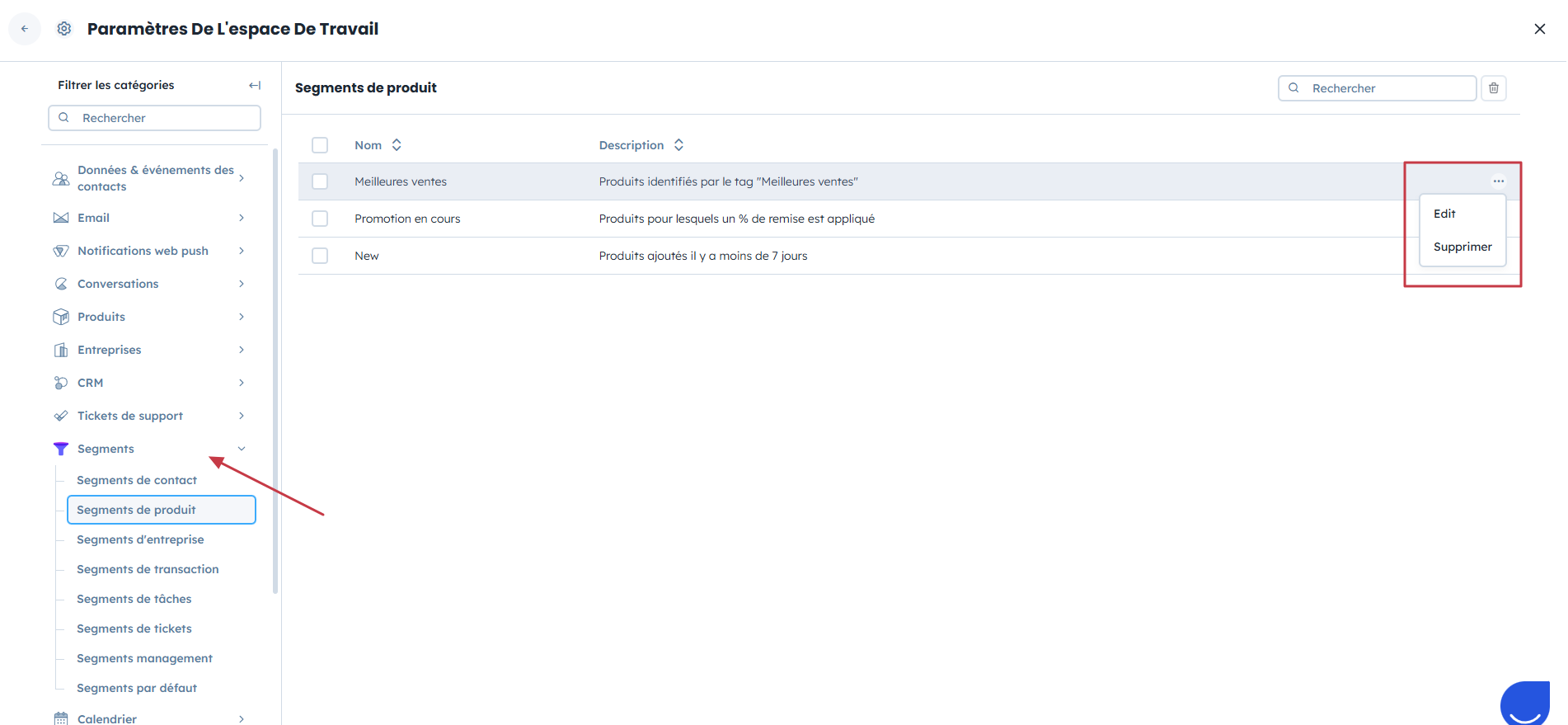
Task: Click the web push notifications icon
Action: point(61,251)
